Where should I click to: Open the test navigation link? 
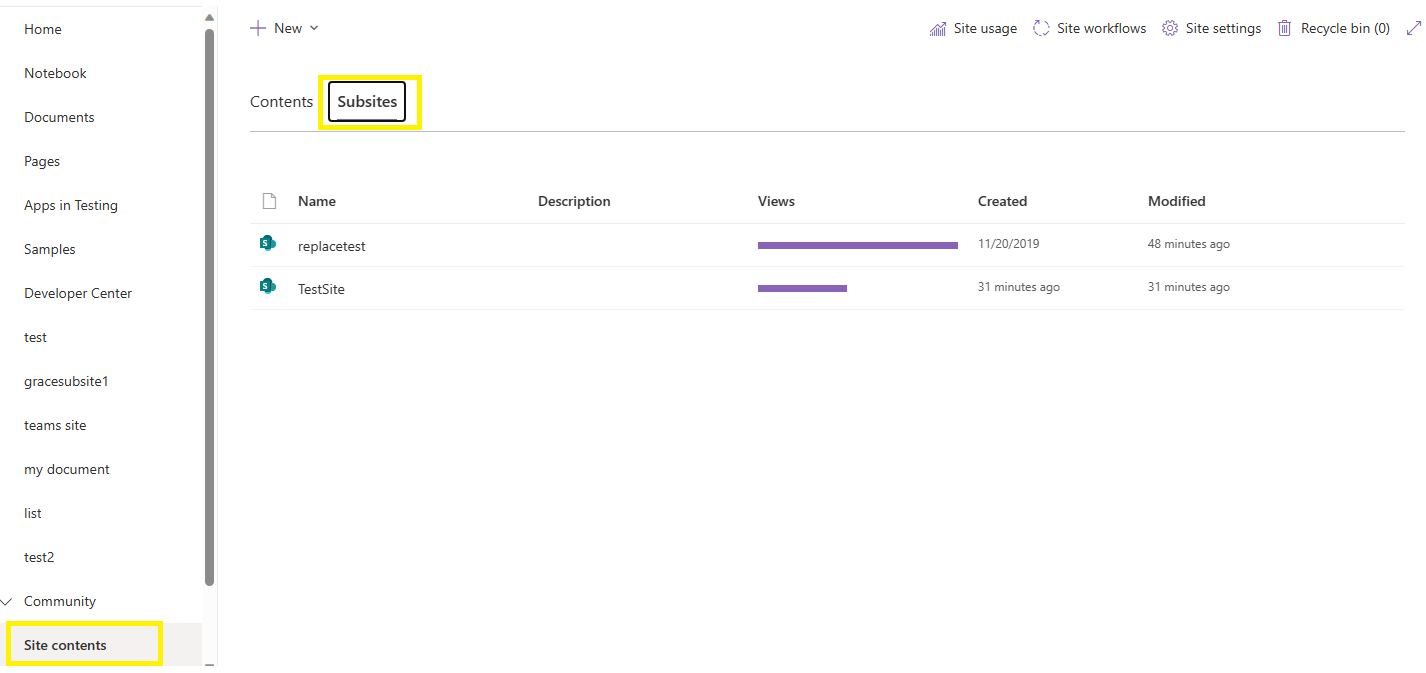click(x=35, y=337)
